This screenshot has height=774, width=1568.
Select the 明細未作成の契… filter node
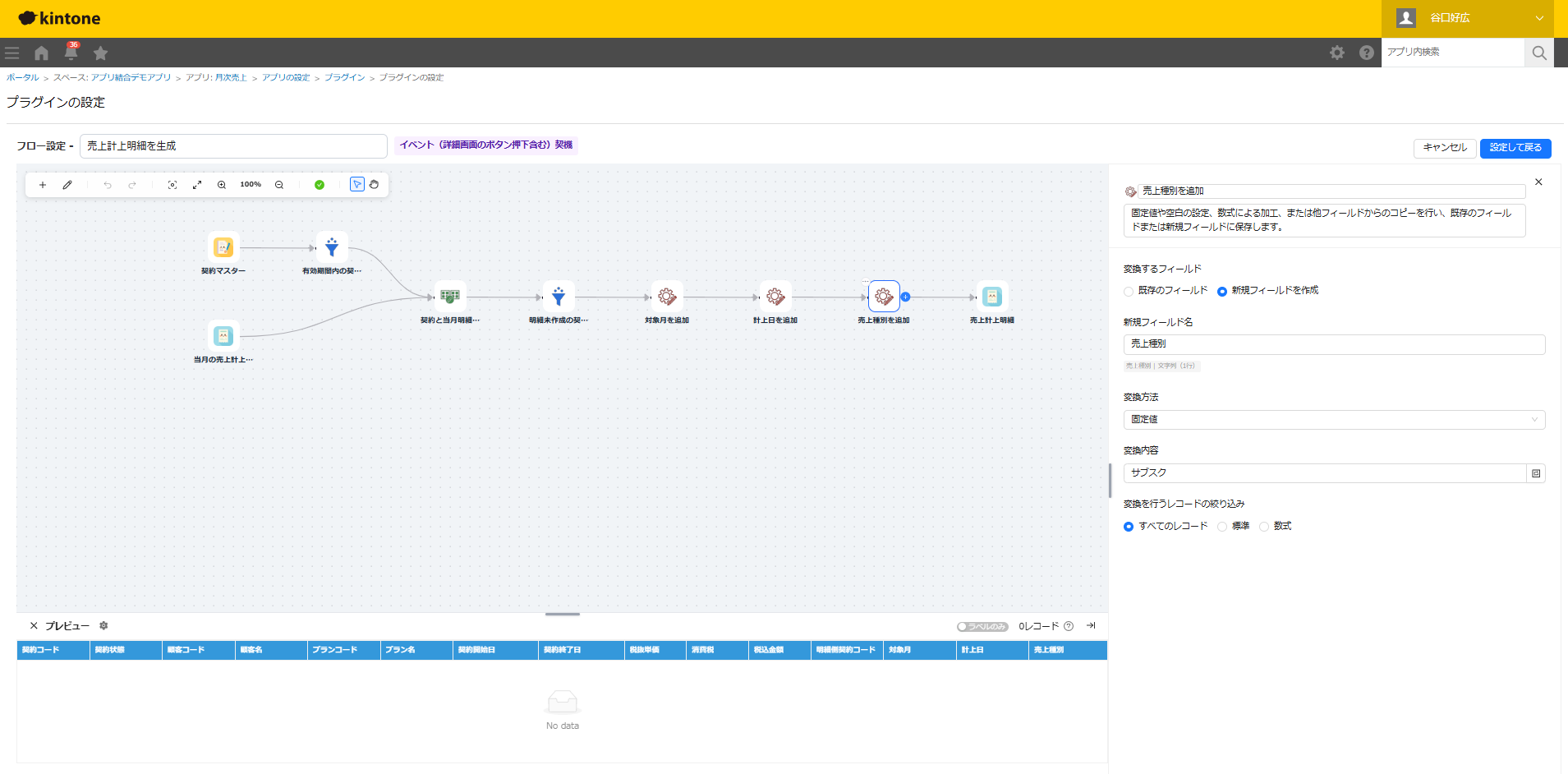559,297
